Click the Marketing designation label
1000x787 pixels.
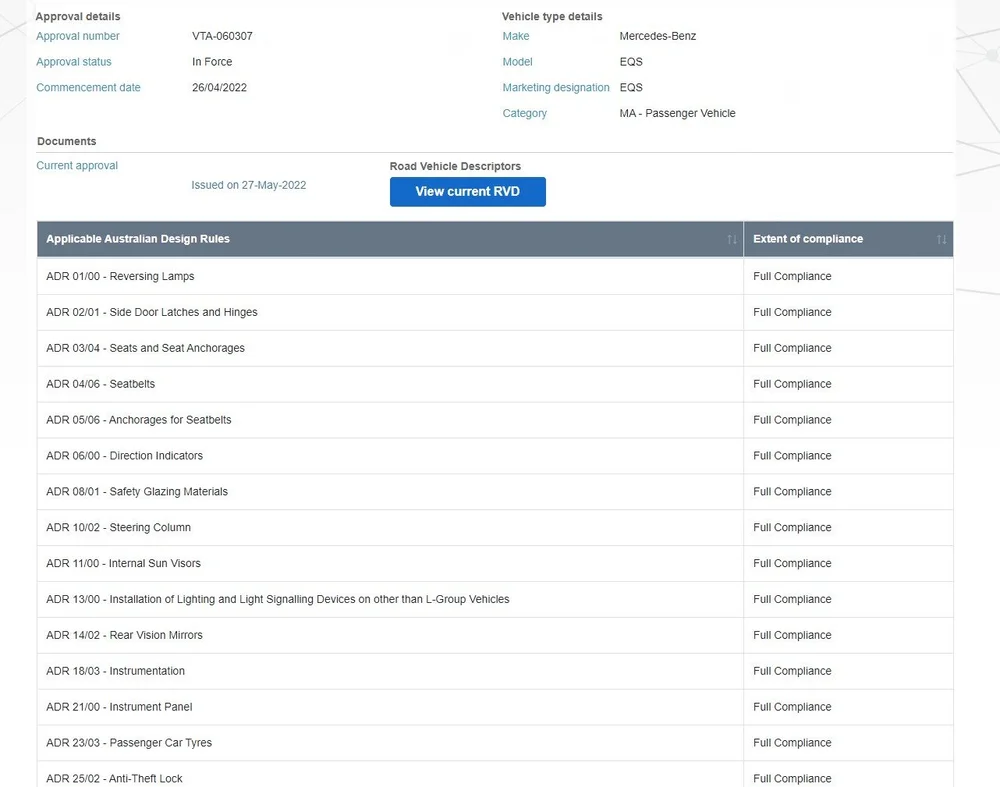pyautogui.click(x=556, y=87)
